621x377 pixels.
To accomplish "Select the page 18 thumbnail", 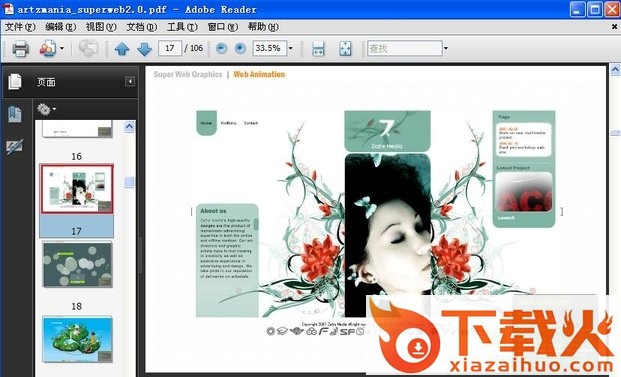I will 77,264.
